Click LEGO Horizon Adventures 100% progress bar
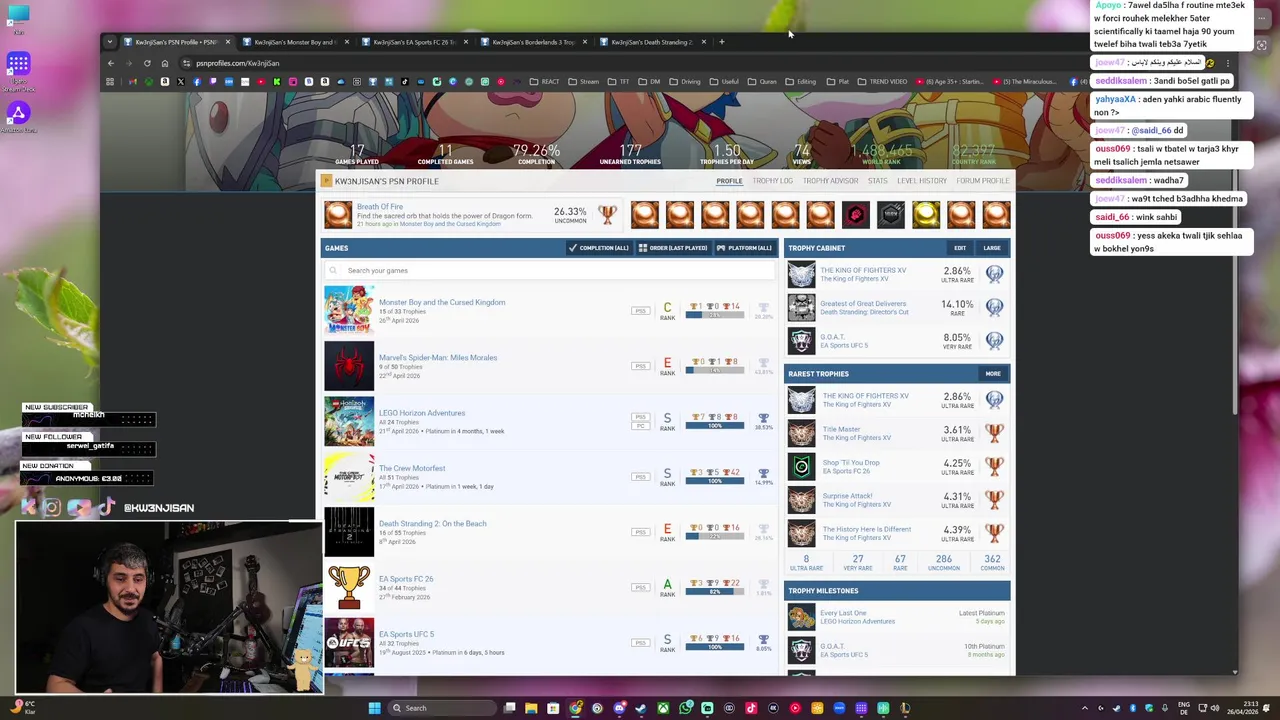Viewport: 1280px width, 720px height. (x=715, y=425)
